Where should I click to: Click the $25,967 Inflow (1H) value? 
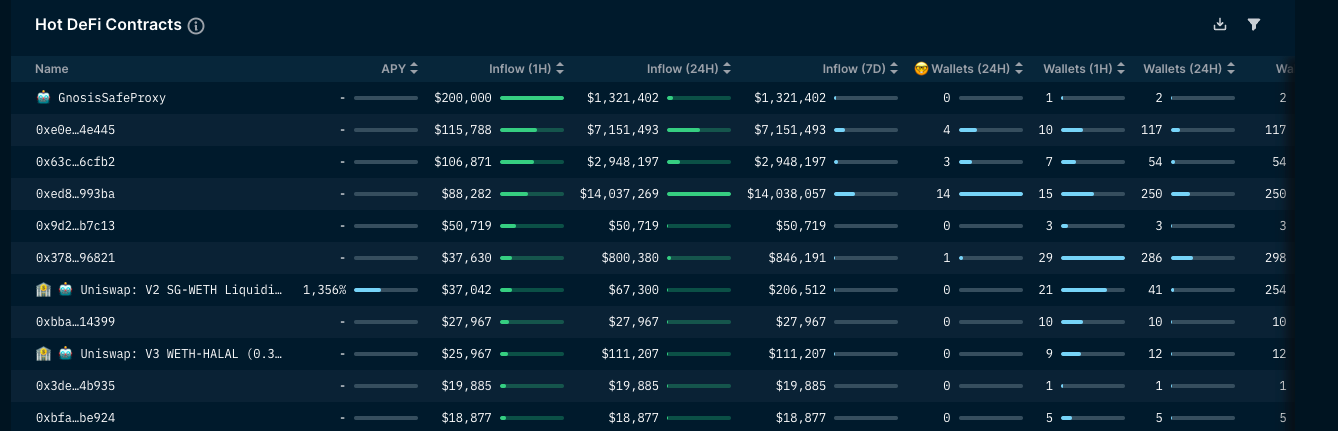[x=466, y=354]
